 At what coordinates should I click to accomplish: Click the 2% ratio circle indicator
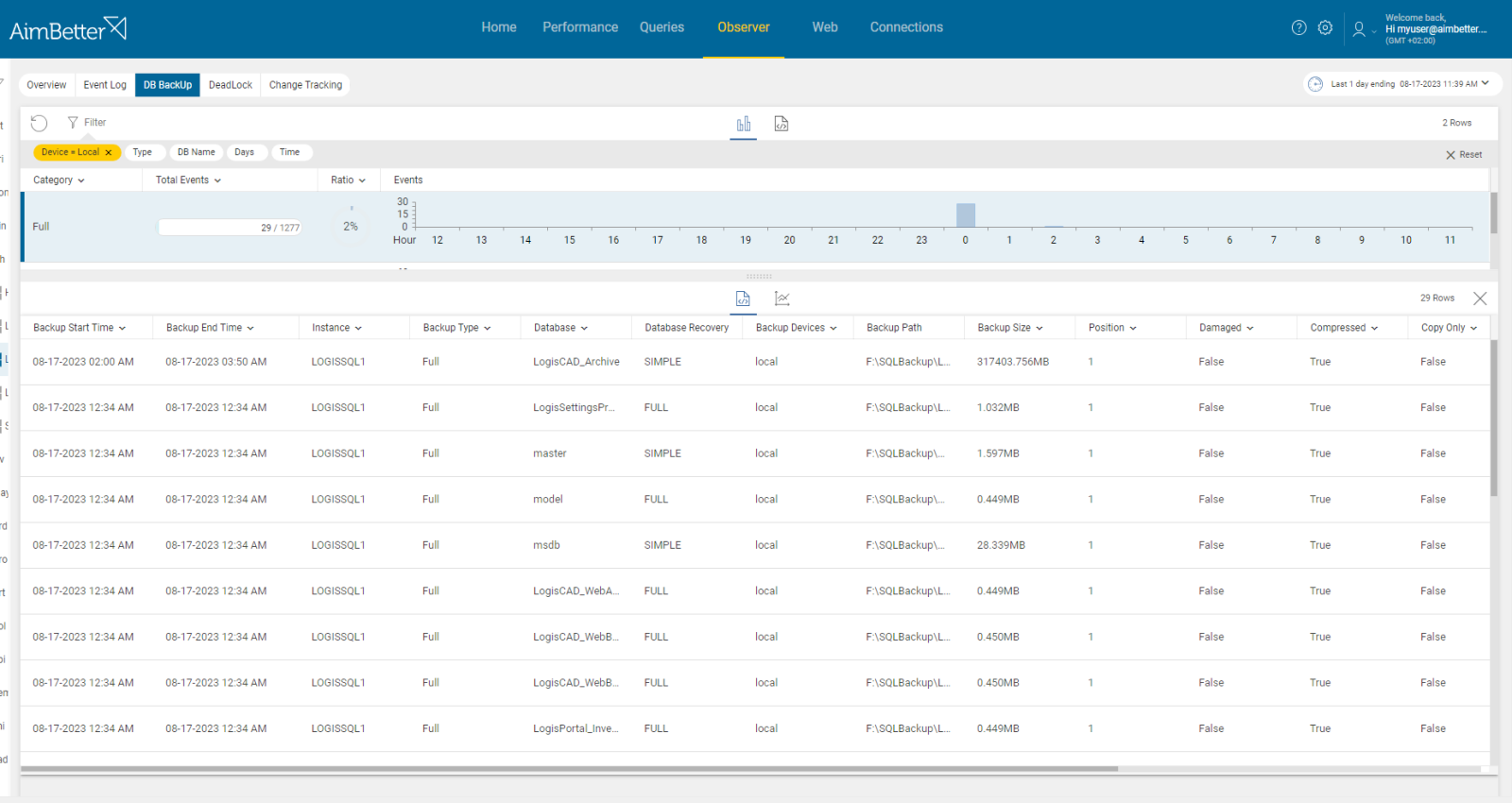coord(351,227)
